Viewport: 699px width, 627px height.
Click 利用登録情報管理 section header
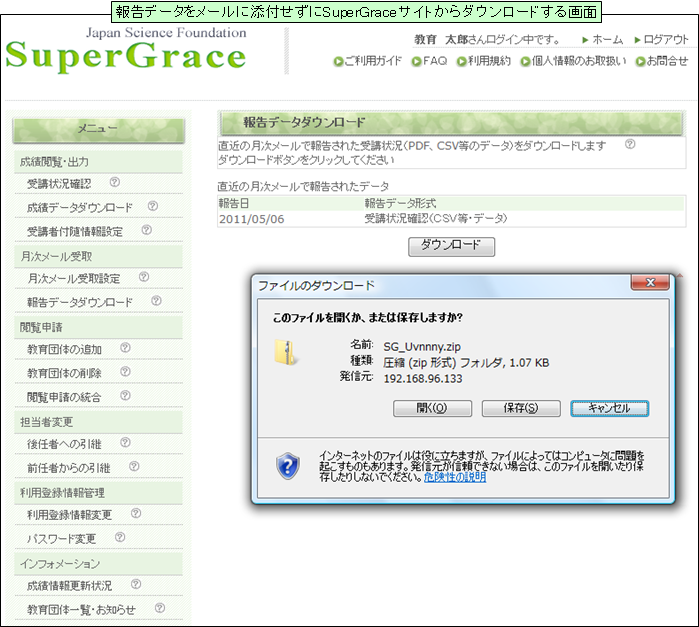[x=99, y=492]
